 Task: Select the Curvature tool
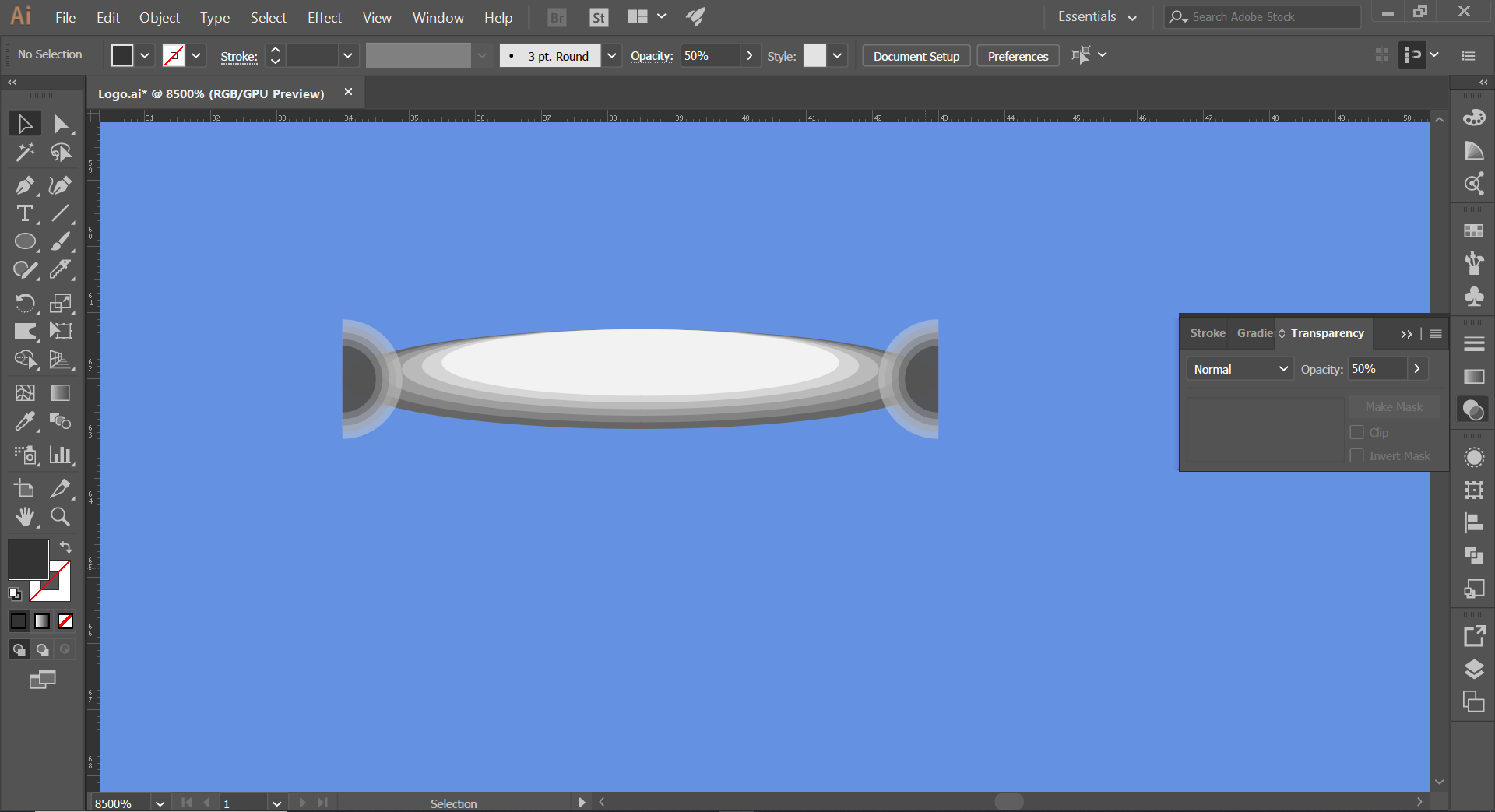point(61,185)
